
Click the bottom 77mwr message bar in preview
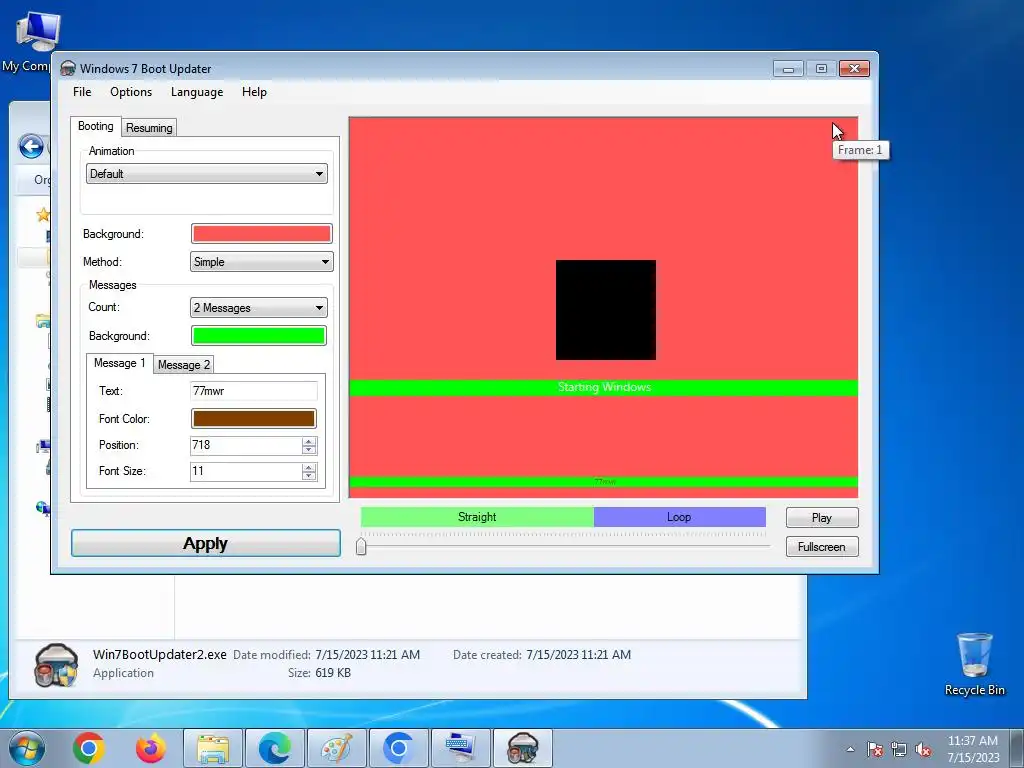[x=603, y=482]
